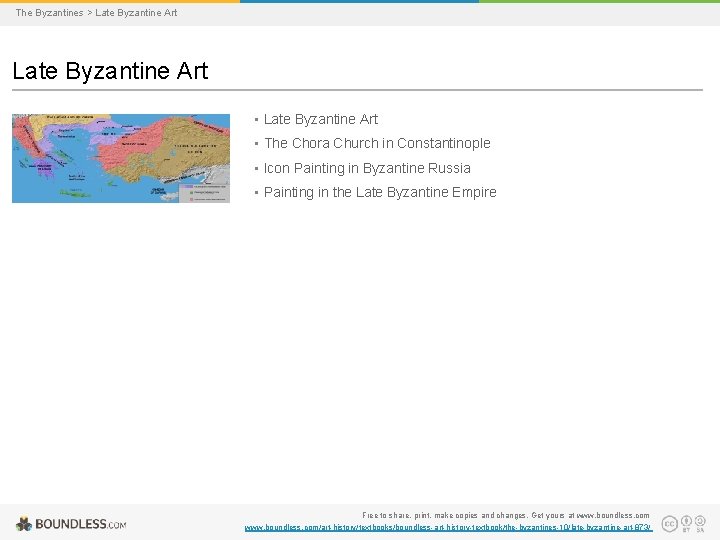Click the Creative Commons share-alike SA icon
720x540 pixels.
pos(700,523)
